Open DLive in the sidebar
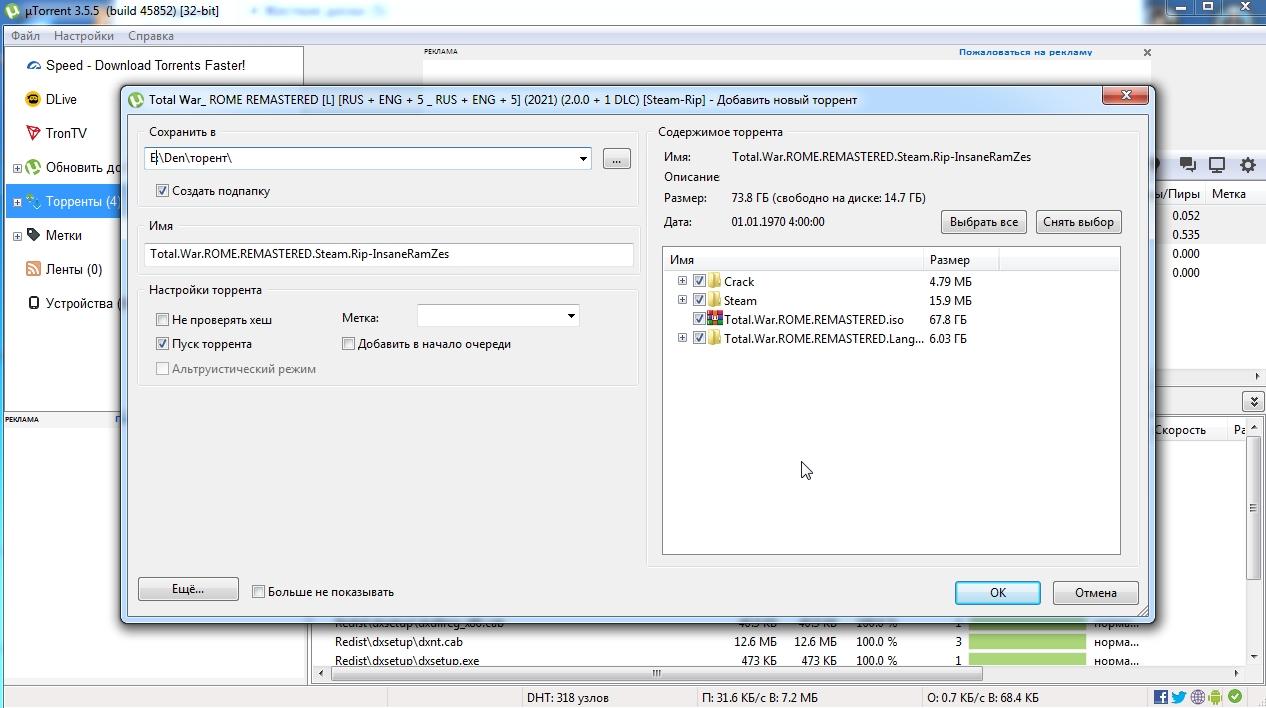 click(x=61, y=99)
